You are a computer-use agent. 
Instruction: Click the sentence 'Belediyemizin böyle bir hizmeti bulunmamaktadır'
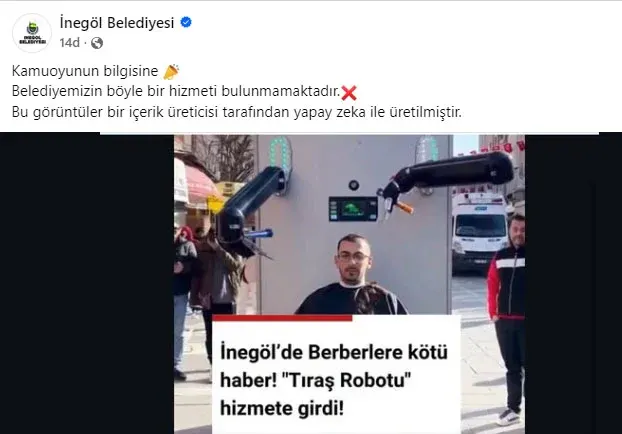pos(176,91)
